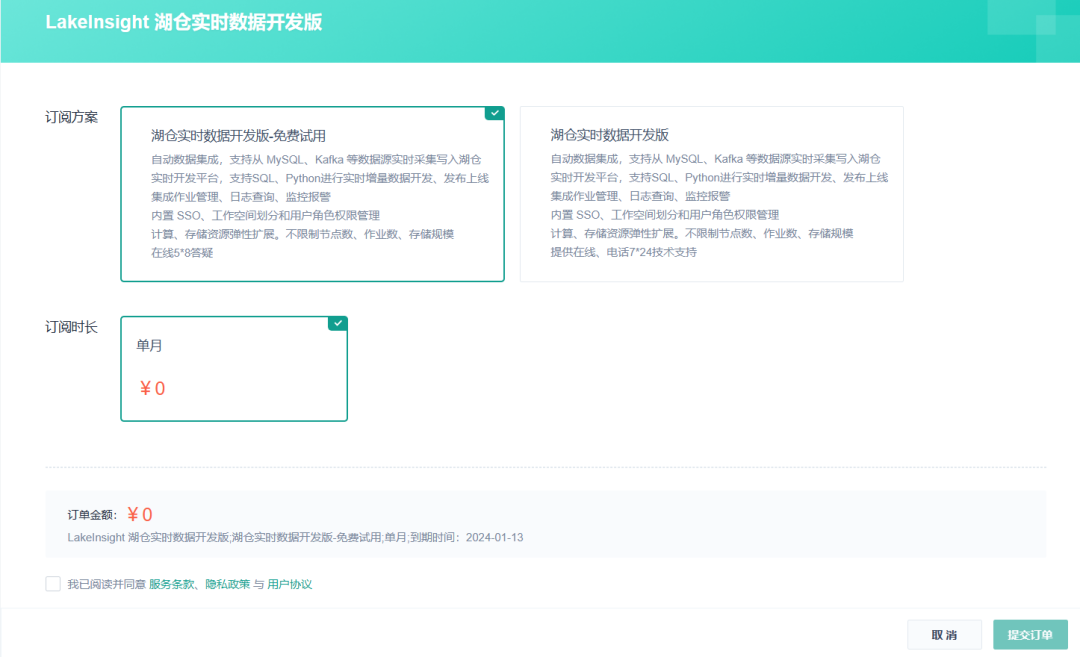Click the 内置 SSO line in the paid plan card

coord(665,215)
